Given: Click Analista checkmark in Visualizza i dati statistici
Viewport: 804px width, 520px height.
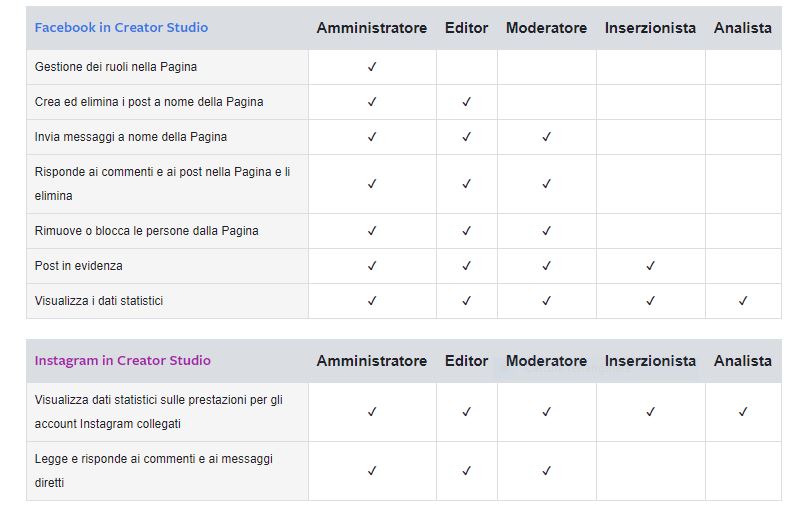Looking at the screenshot, I should pyautogui.click(x=742, y=301).
